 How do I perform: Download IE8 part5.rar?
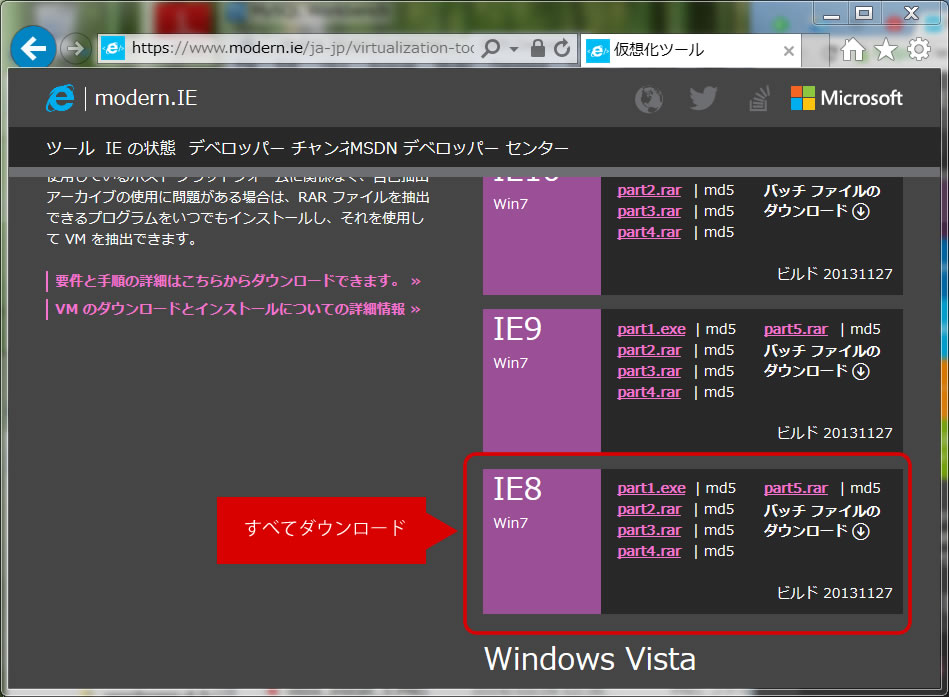(x=795, y=488)
